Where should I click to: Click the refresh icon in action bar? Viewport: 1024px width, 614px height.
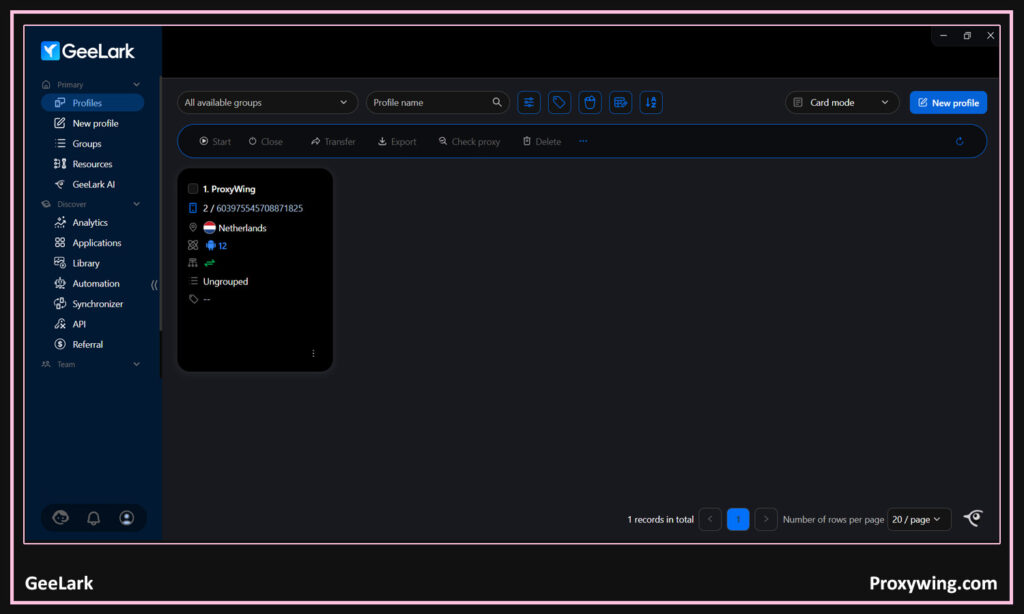coord(960,142)
